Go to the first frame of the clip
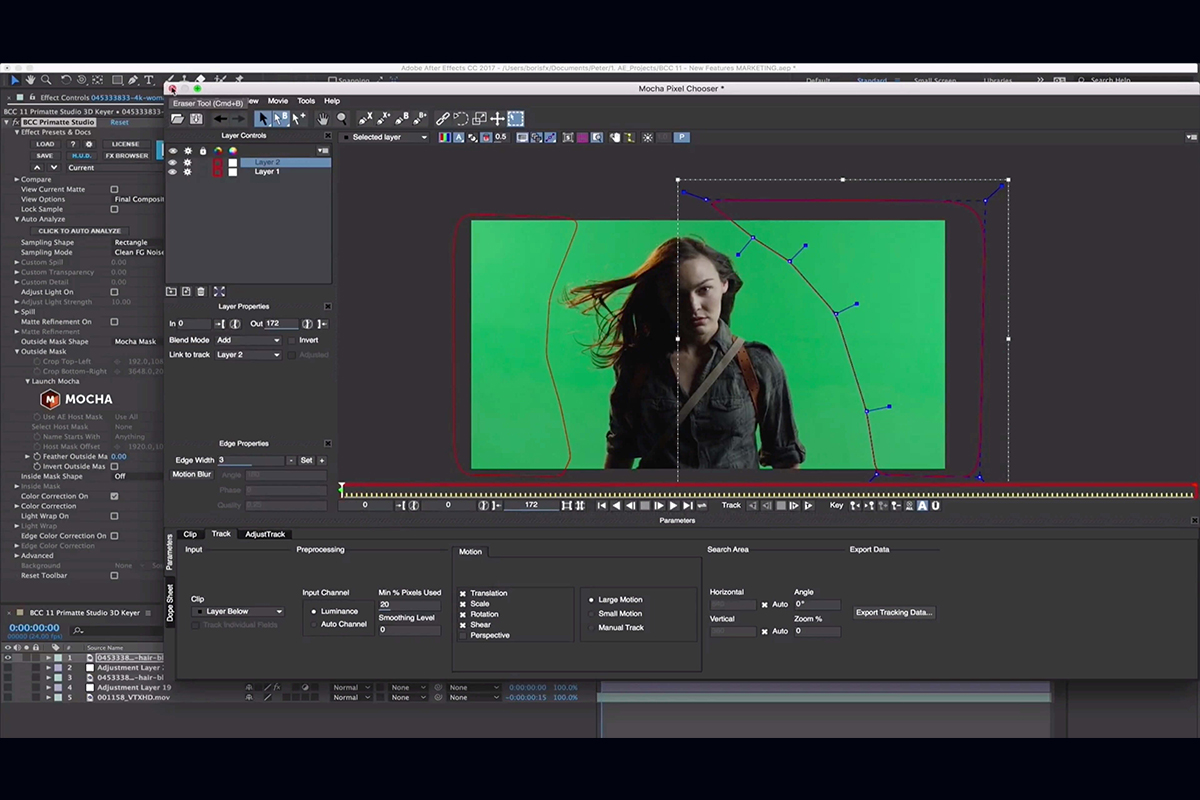This screenshot has width=1200, height=800. click(602, 506)
